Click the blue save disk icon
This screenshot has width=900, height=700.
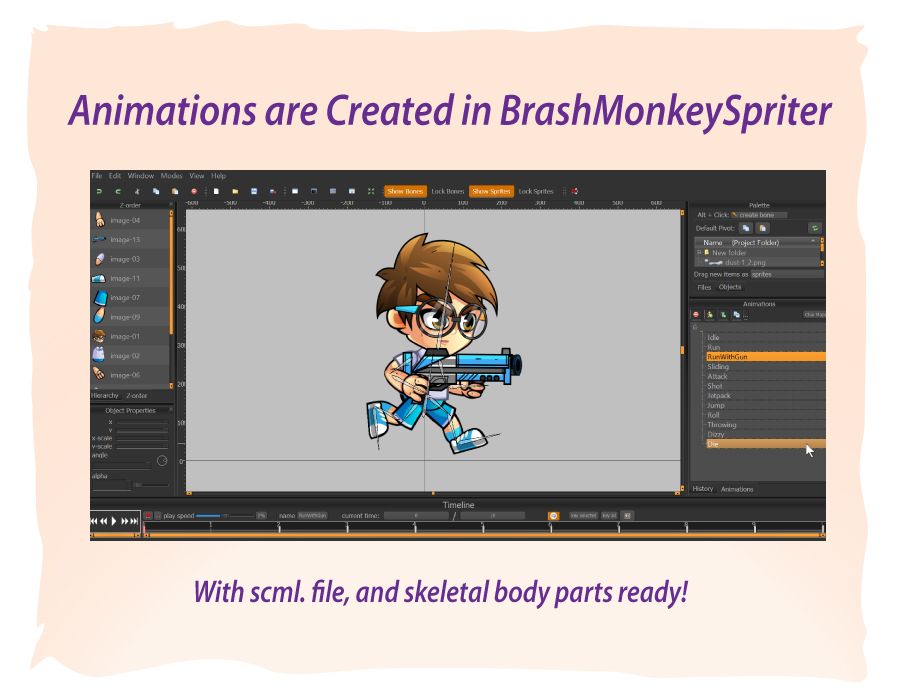[x=254, y=192]
